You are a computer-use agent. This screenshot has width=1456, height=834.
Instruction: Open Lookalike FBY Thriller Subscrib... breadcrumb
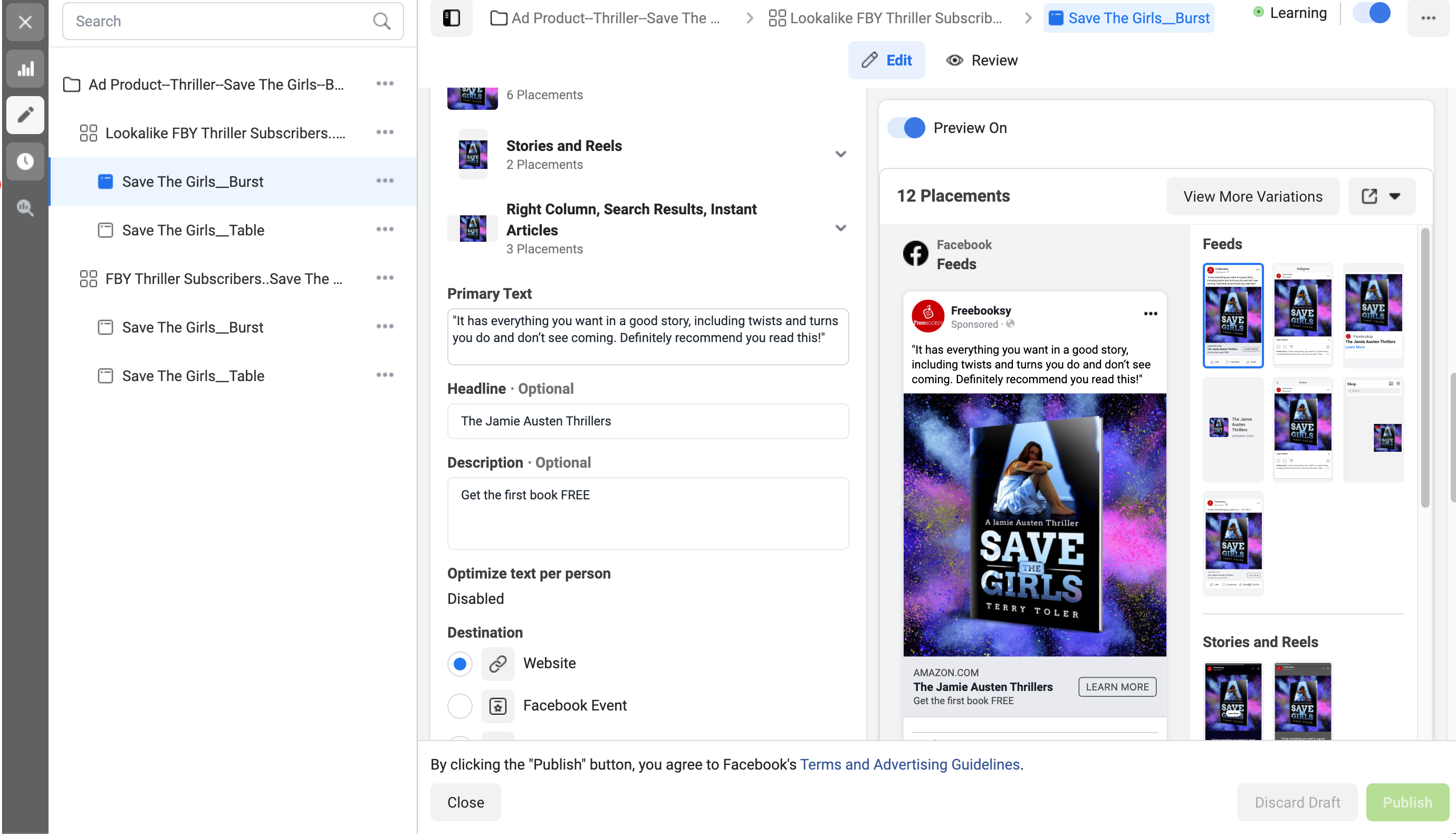click(x=885, y=18)
